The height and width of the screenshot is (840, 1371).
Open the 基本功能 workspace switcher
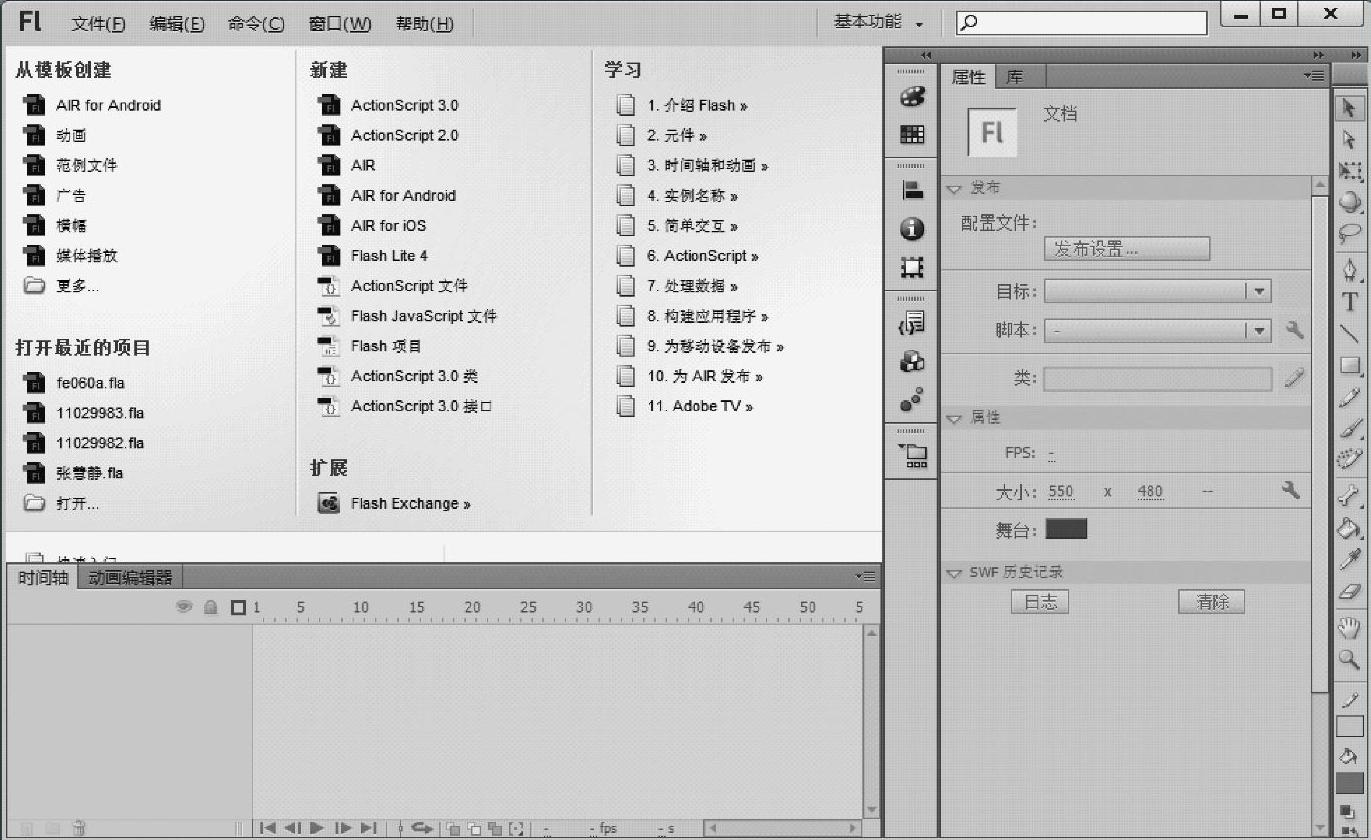tap(879, 21)
